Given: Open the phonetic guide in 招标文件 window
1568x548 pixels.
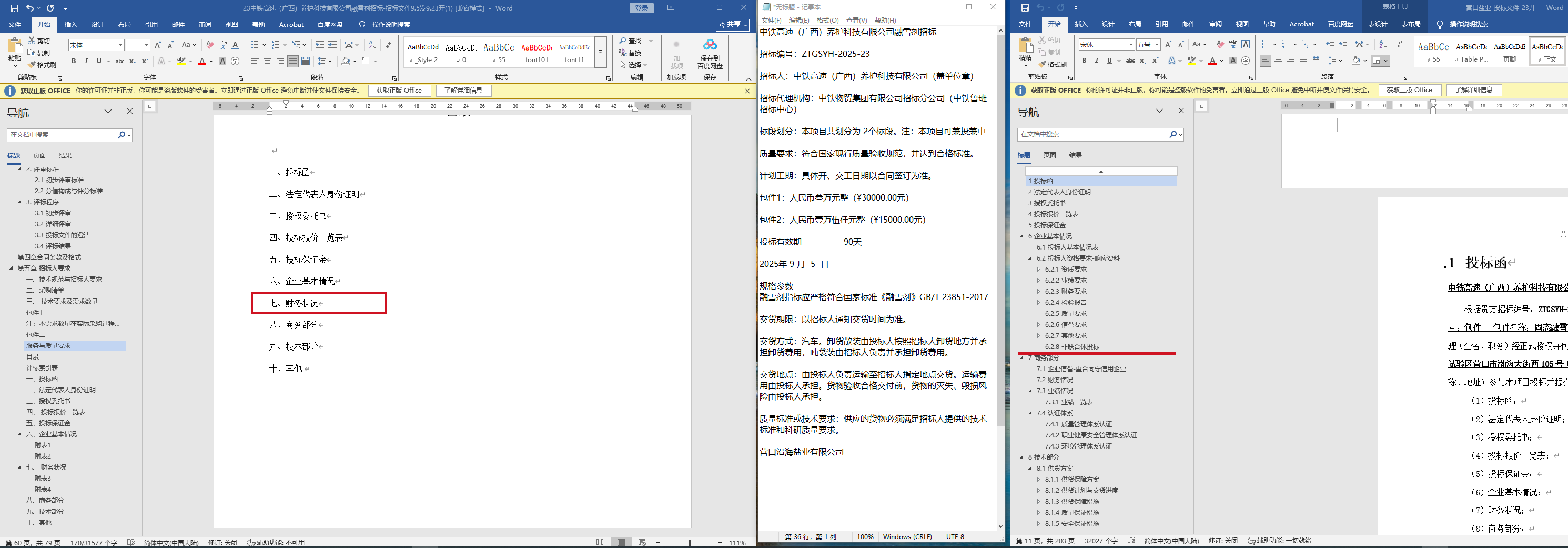Looking at the screenshot, I should pos(223,44).
